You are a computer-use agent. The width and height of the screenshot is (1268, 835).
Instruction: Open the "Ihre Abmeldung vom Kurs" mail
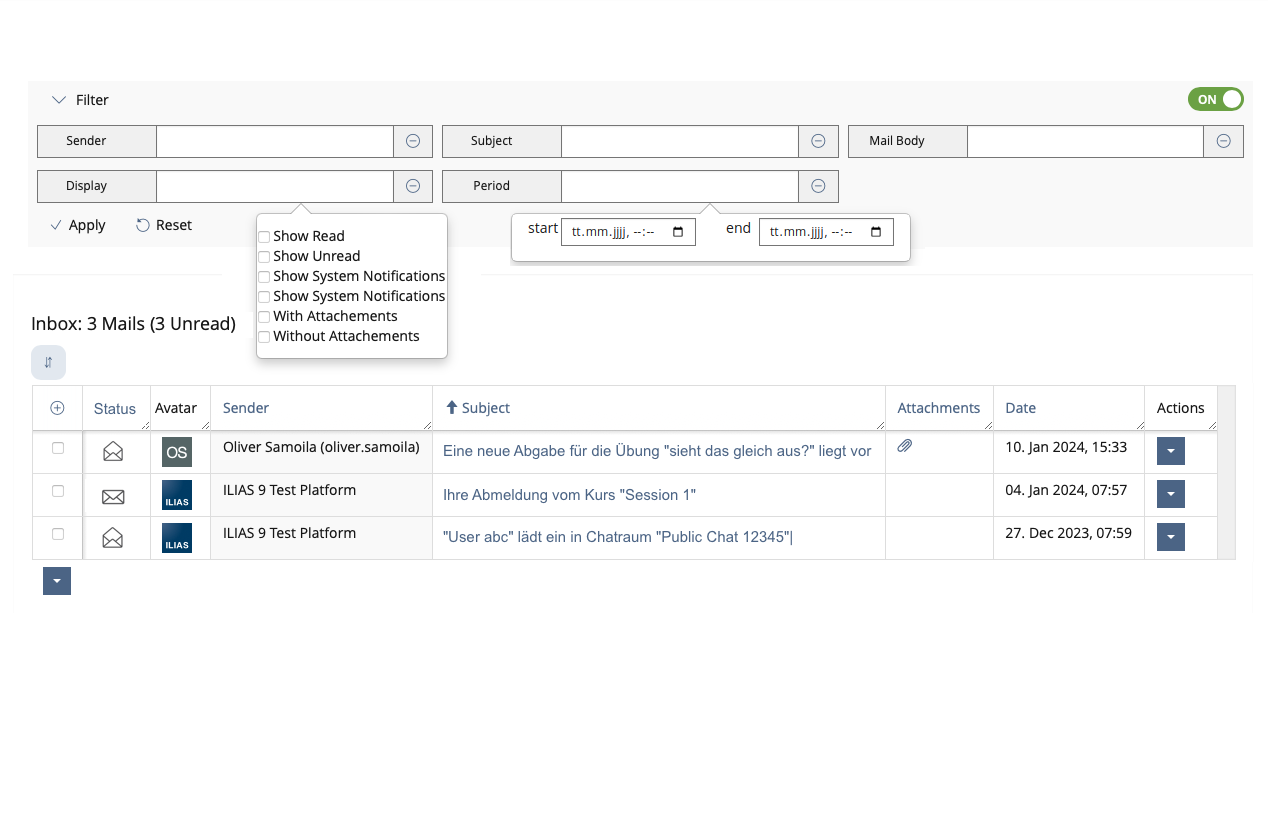coord(569,495)
